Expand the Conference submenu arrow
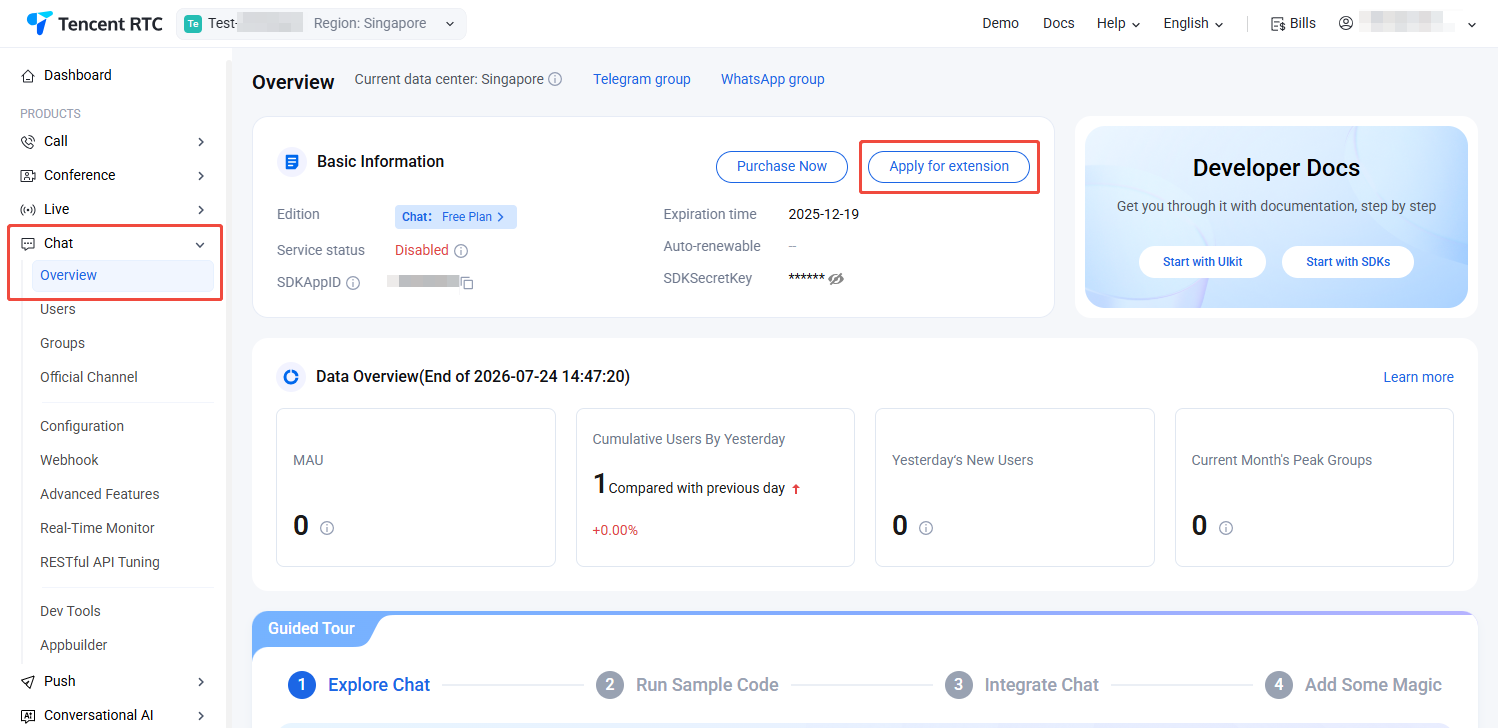Screen dimensions: 1498x728 point(201,176)
